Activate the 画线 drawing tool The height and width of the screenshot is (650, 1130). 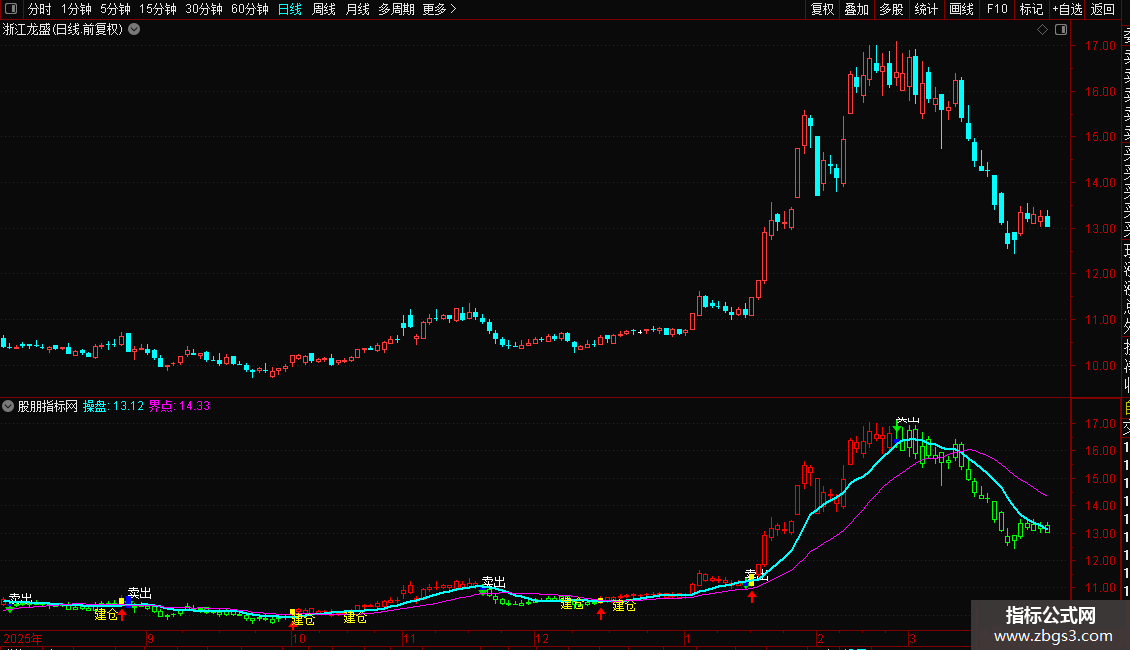[961, 9]
